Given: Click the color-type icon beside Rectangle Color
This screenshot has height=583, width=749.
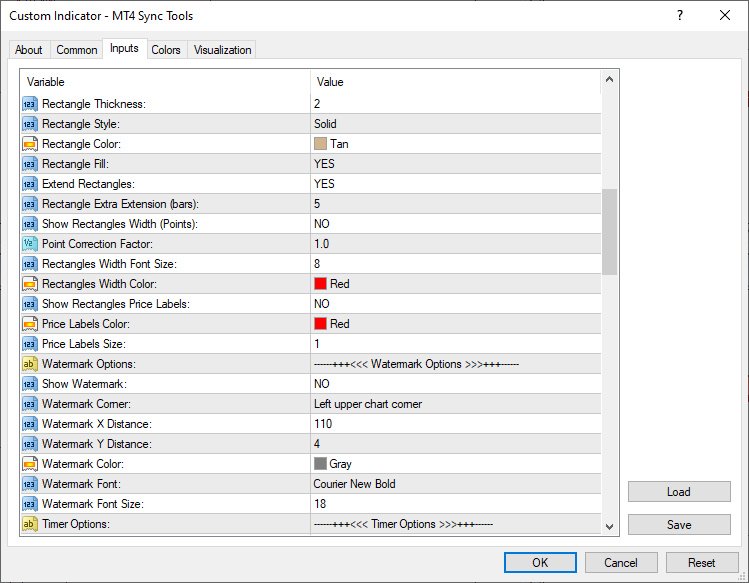Looking at the screenshot, I should (29, 144).
